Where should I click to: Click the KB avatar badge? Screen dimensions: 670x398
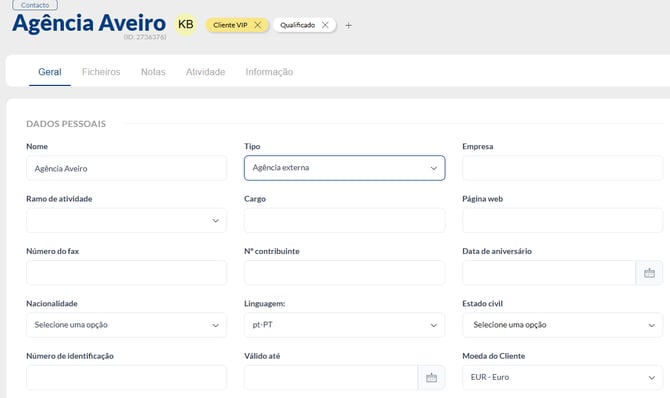coord(185,24)
